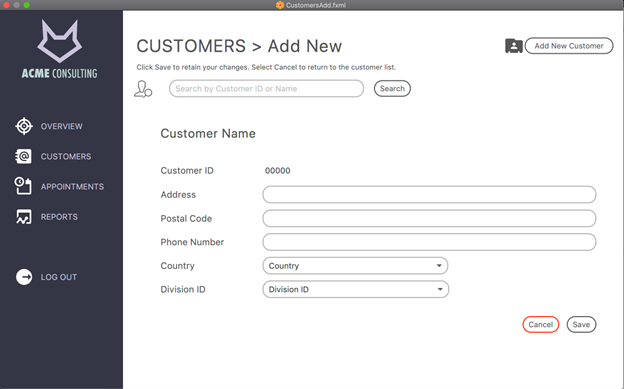
Task: Open APPOINTMENTS from the sidebar menu
Action: coord(72,187)
